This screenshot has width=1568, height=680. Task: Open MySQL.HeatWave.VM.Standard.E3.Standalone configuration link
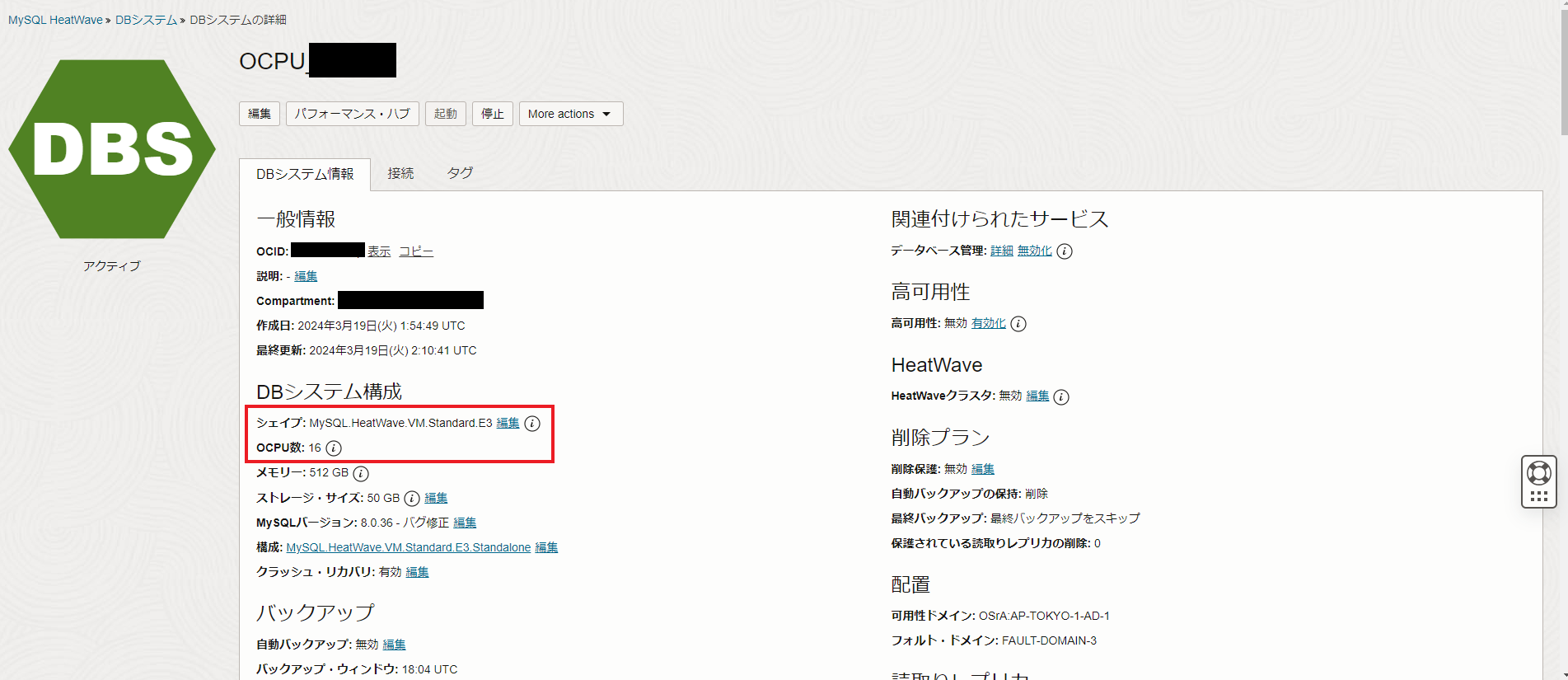(x=408, y=547)
